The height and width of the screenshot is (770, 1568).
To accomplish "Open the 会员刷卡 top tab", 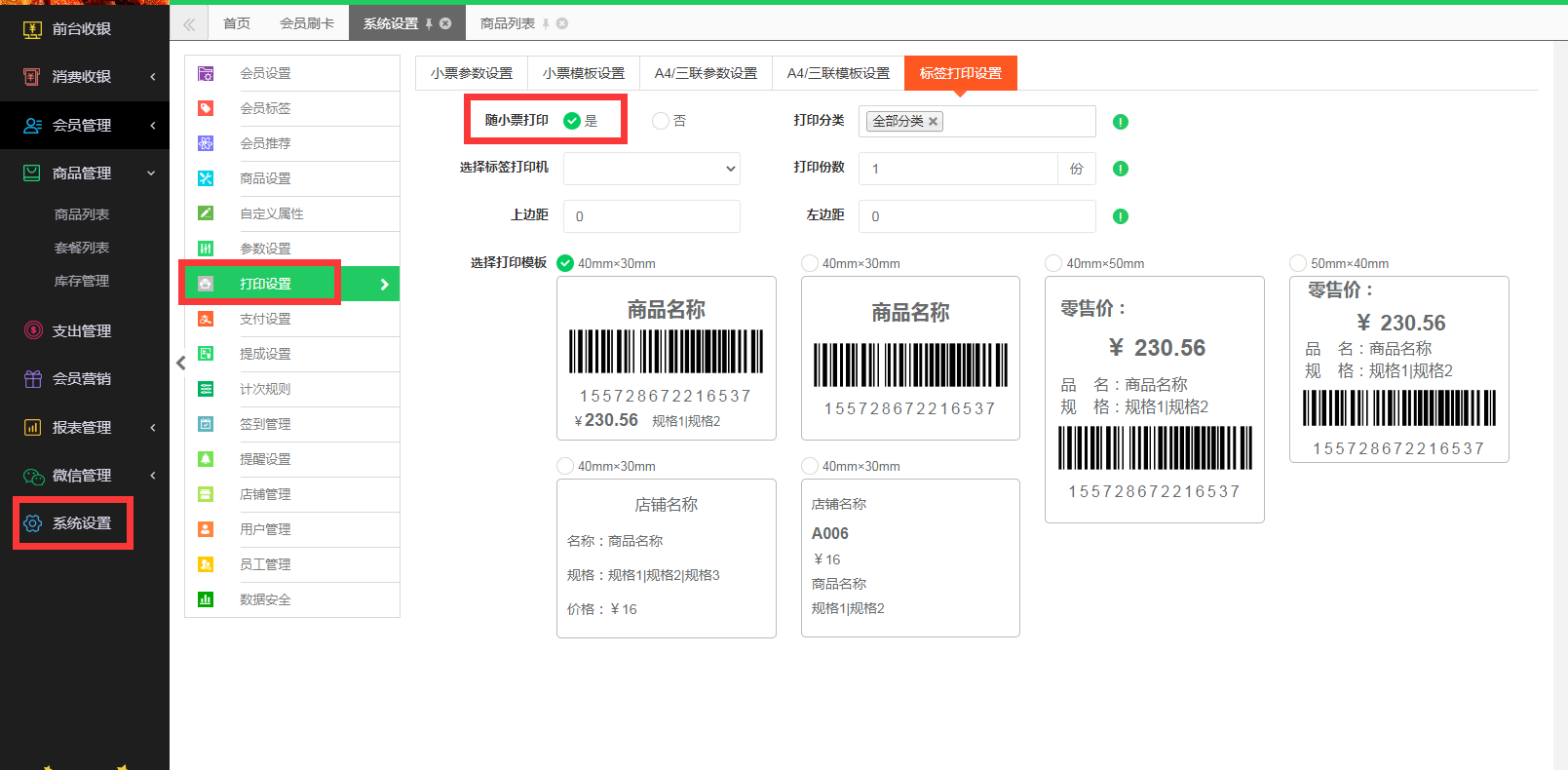I will pyautogui.click(x=307, y=23).
